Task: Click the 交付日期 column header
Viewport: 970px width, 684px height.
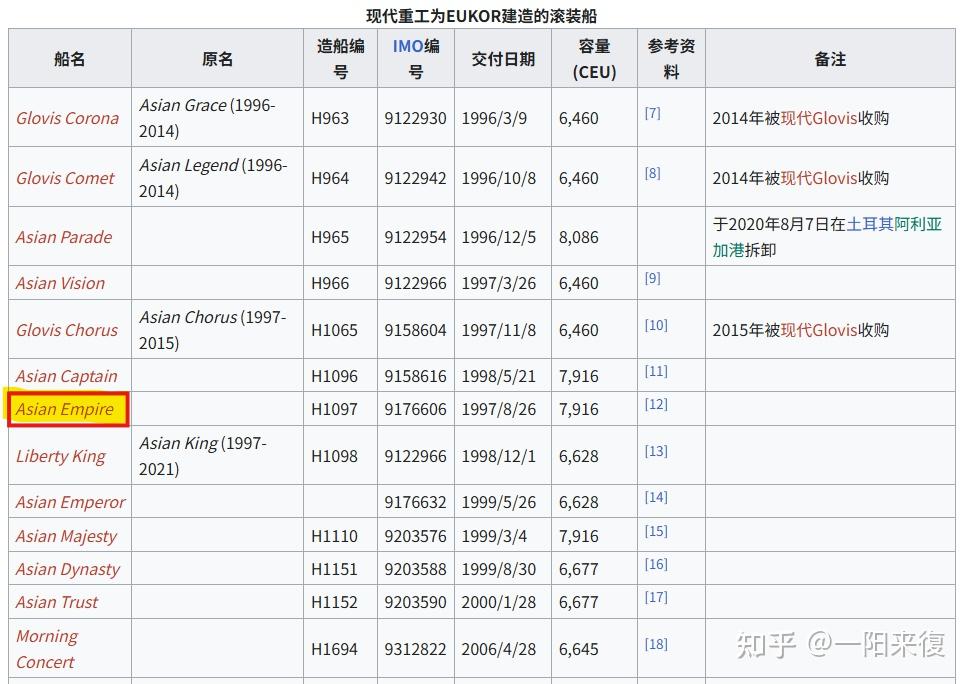Action: click(502, 58)
